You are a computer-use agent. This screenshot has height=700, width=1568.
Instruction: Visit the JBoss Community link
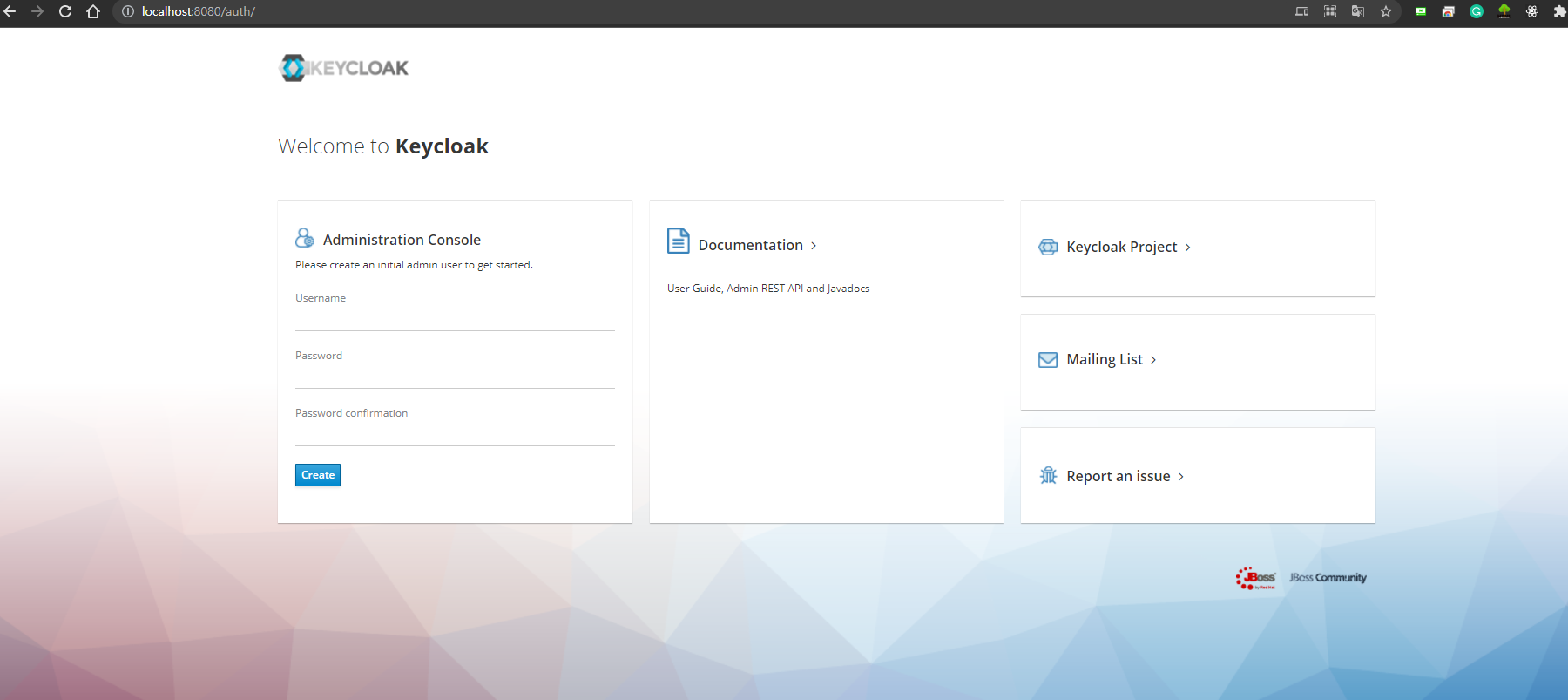pyautogui.click(x=1328, y=578)
